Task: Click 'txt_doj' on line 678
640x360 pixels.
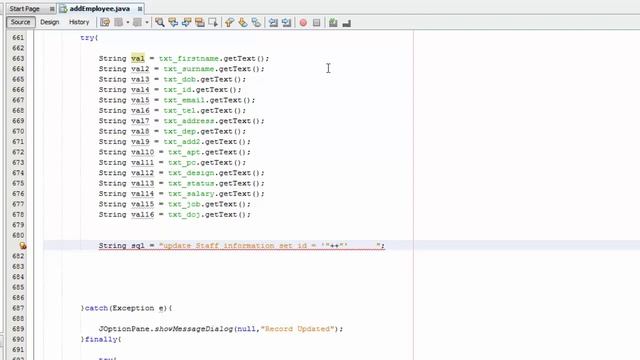Action: [x=184, y=215]
